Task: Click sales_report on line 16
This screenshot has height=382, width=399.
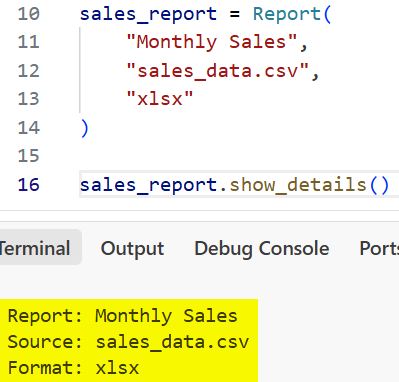Action: pos(148,185)
